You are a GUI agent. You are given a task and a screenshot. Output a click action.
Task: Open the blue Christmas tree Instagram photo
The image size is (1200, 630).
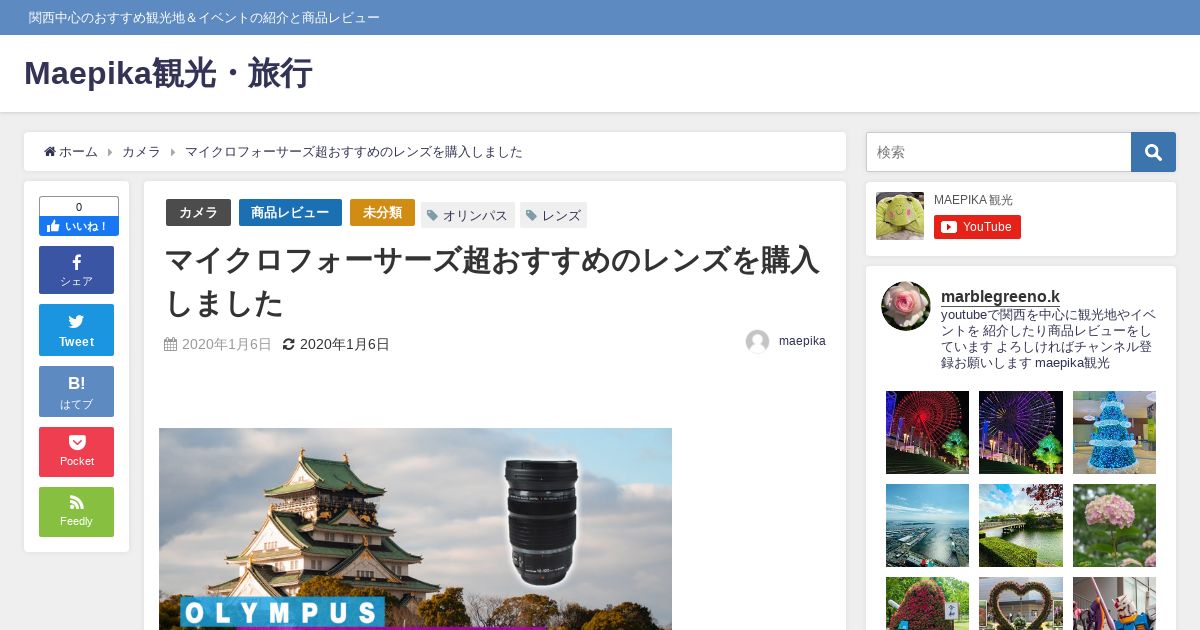point(1114,432)
